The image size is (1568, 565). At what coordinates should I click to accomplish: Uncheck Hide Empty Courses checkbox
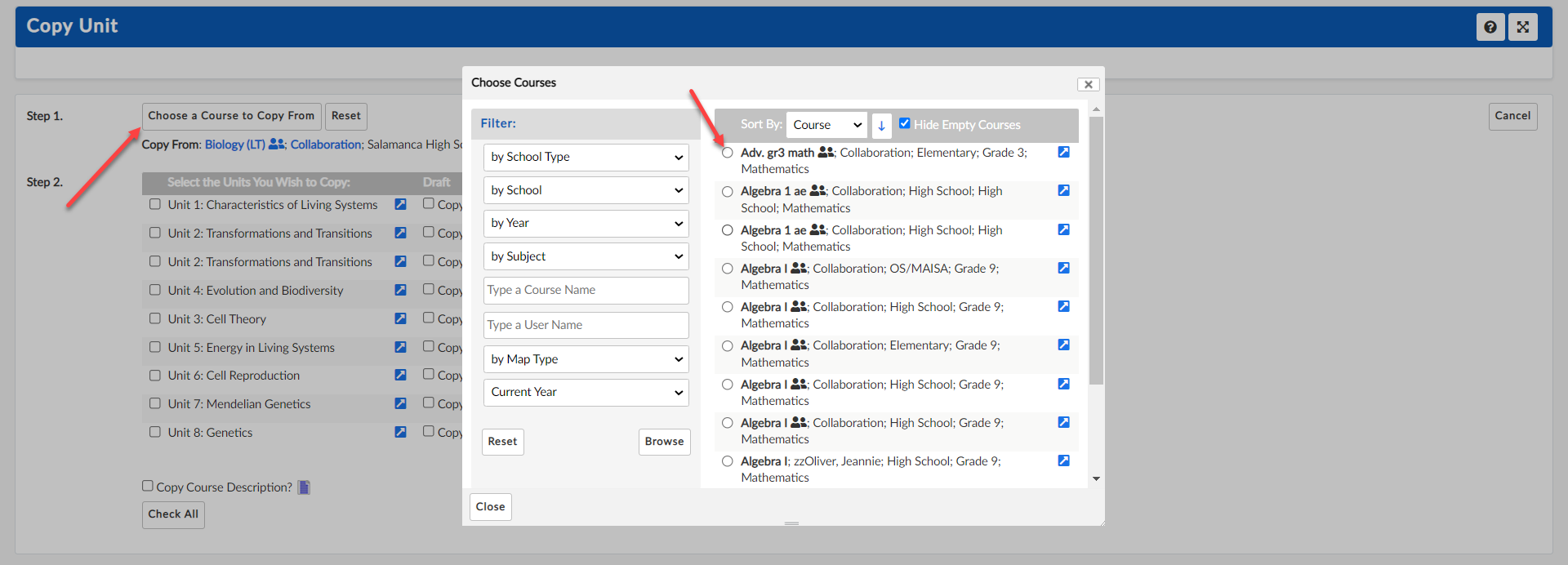904,123
